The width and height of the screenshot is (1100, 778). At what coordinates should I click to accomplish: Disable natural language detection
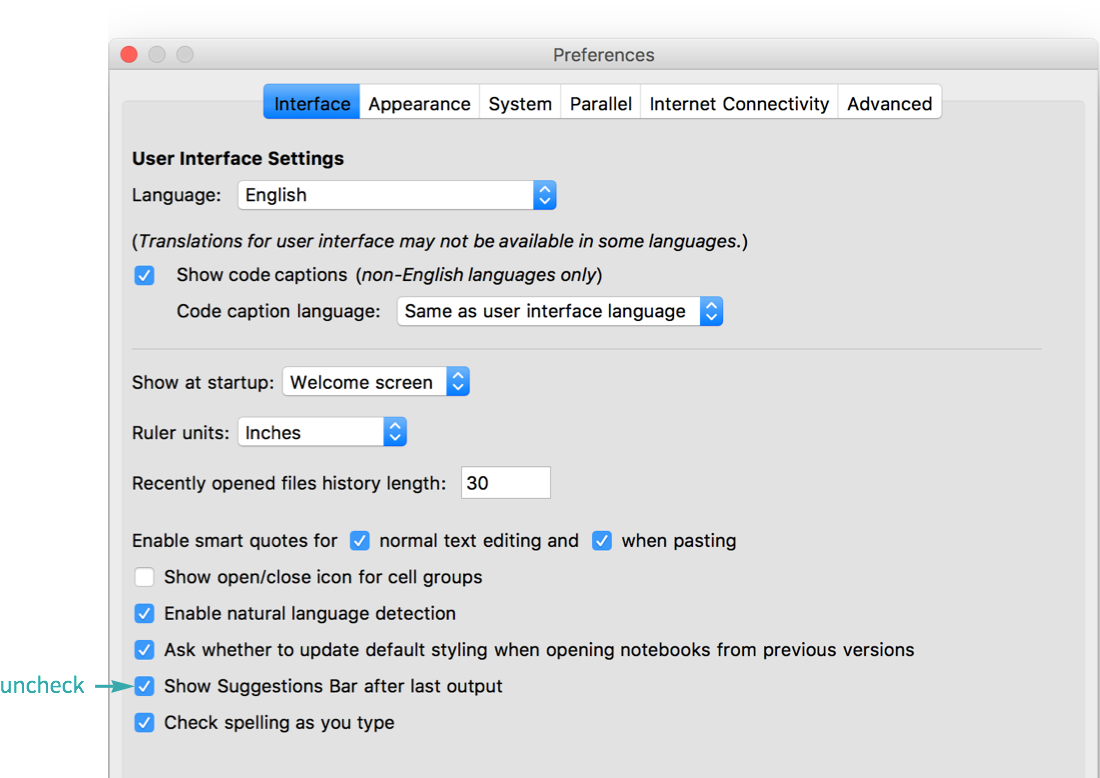(144, 613)
